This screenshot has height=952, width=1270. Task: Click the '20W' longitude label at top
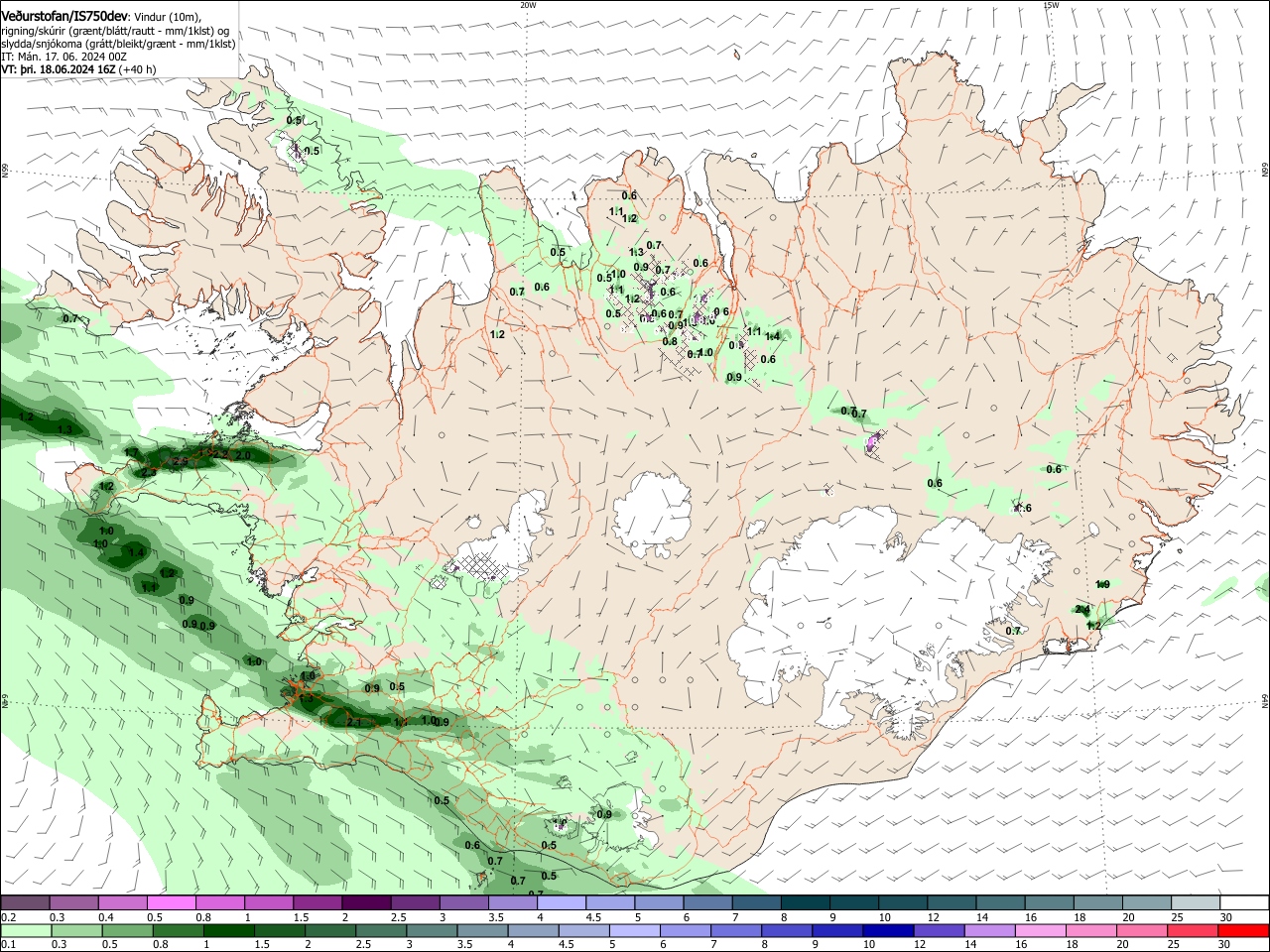(528, 5)
